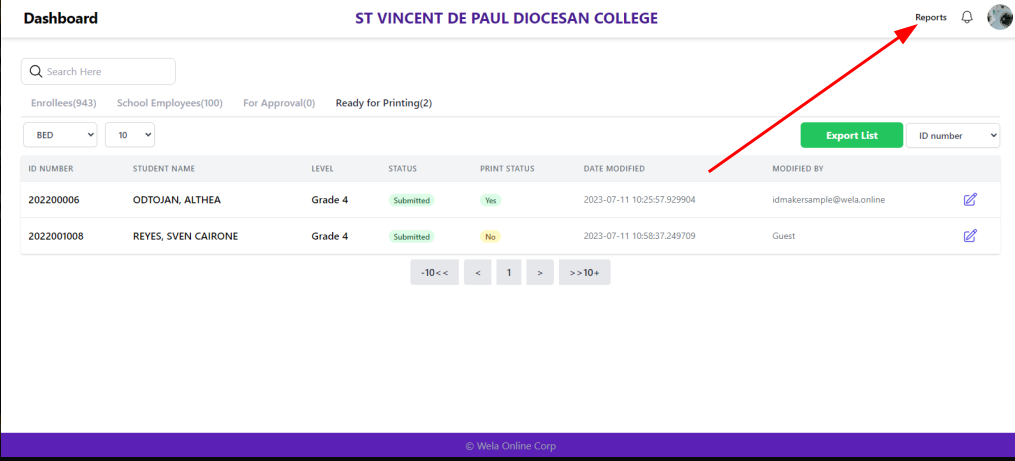Viewport: 1015px width, 461px height.
Task: Open the ID number sort dropdown
Action: (x=953, y=135)
